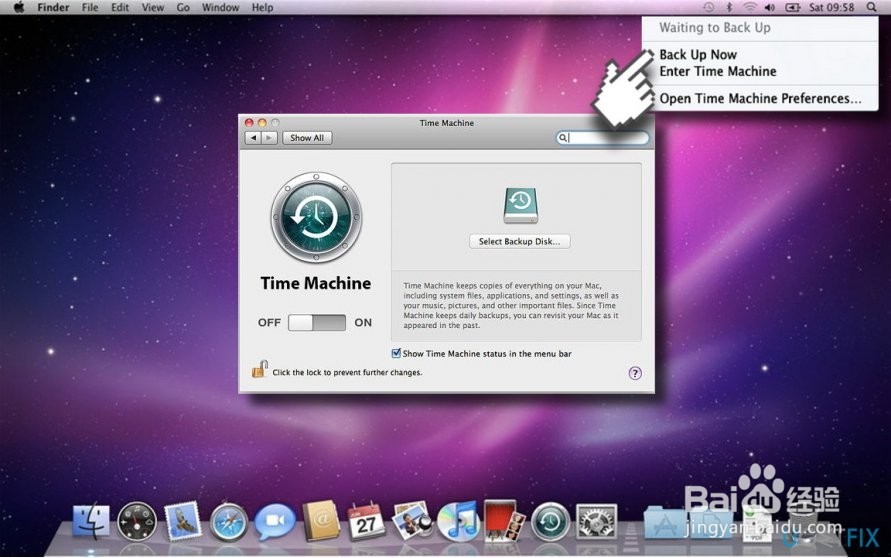Viewport: 891px width, 558px height.
Task: Open System Preferences gear in Dock
Action: pos(596,522)
